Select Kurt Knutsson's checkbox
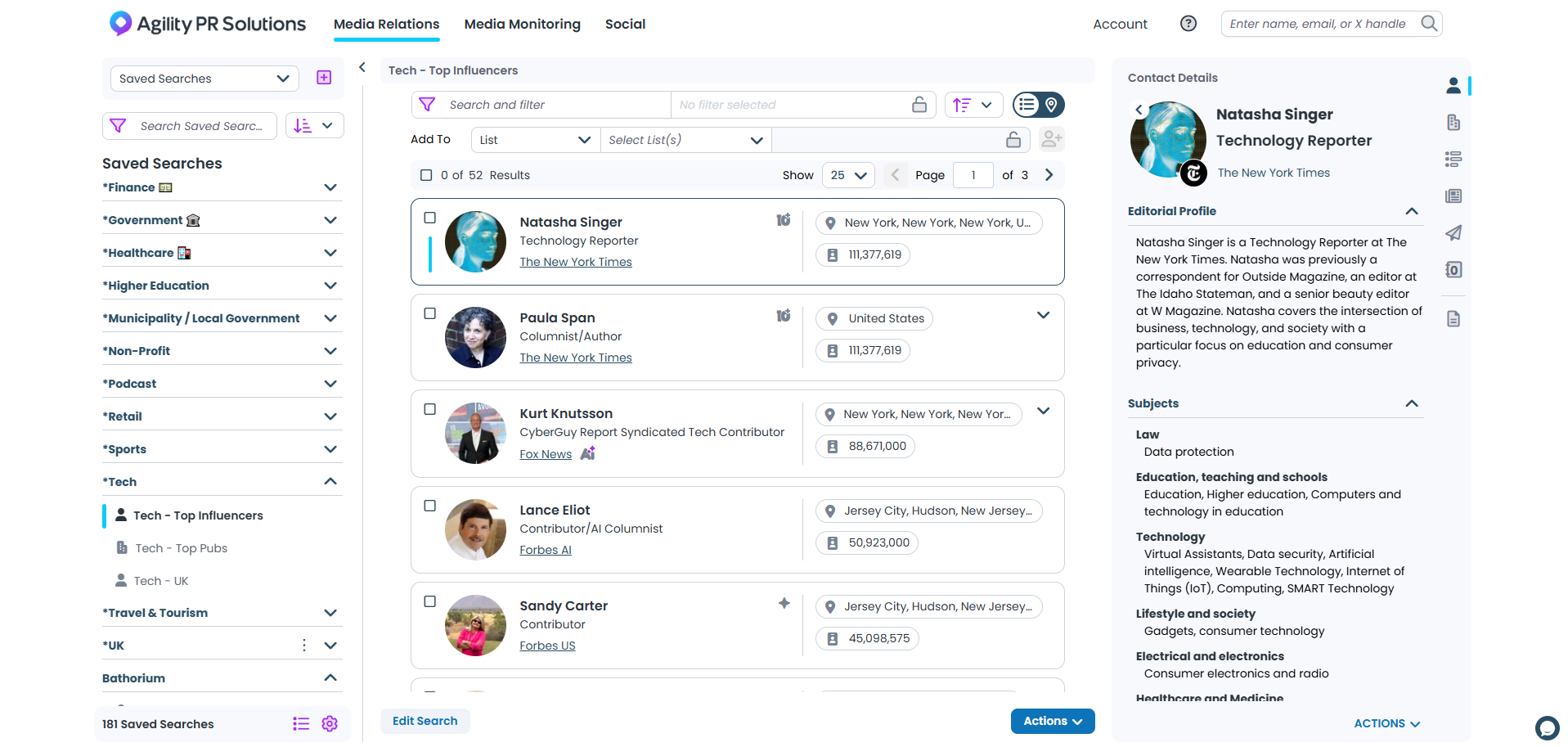 click(x=430, y=409)
